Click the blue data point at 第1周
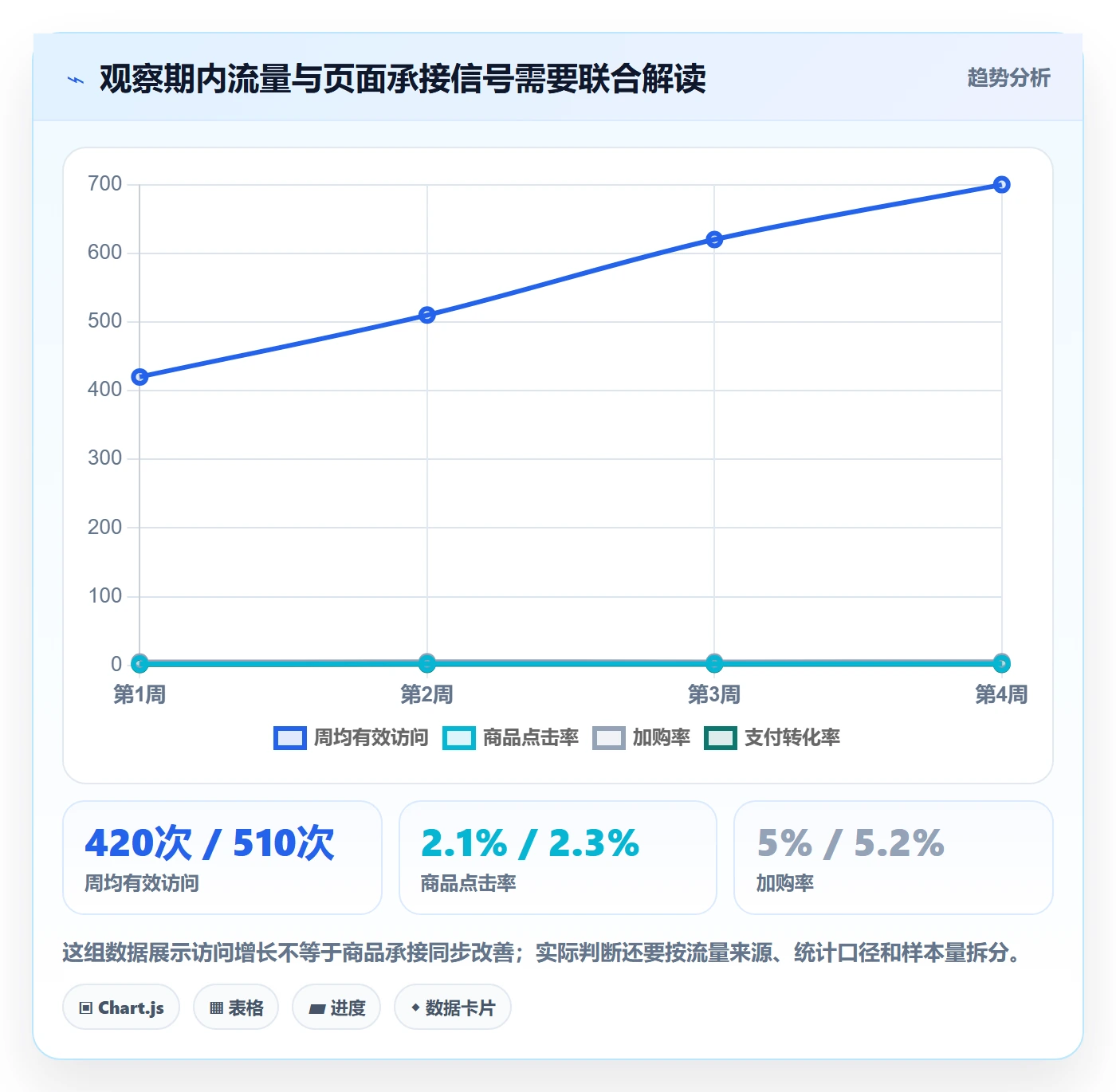 [x=139, y=376]
